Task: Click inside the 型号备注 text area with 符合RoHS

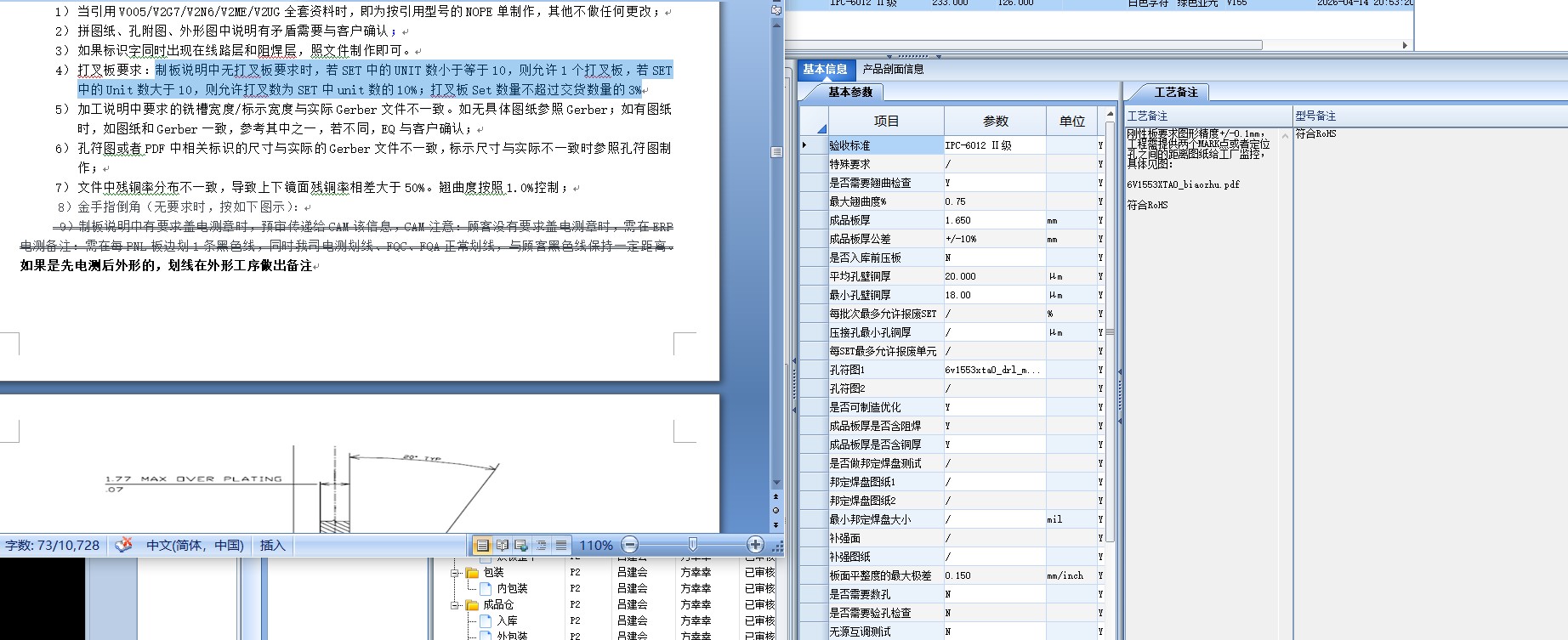Action: click(x=1429, y=382)
